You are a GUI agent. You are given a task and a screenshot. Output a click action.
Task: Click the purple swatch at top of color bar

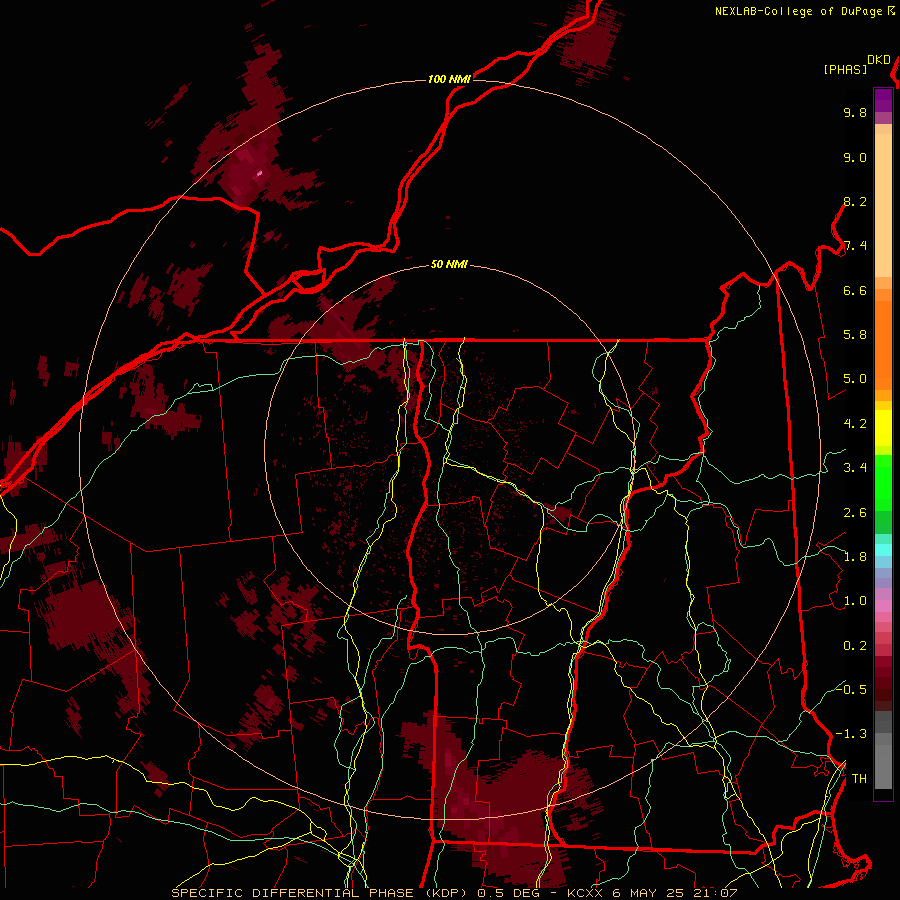(883, 100)
